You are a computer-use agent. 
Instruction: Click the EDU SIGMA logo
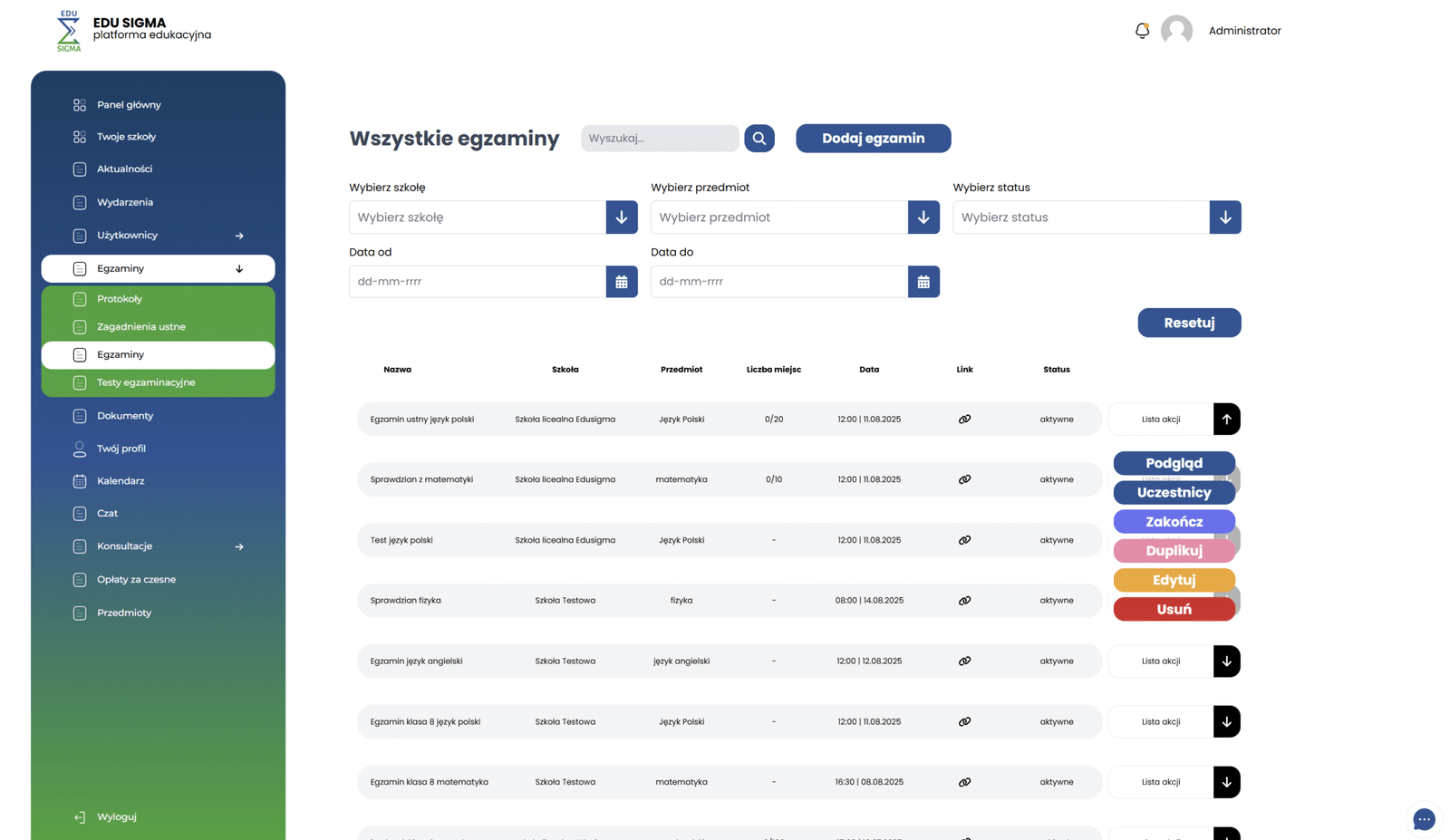click(69, 31)
